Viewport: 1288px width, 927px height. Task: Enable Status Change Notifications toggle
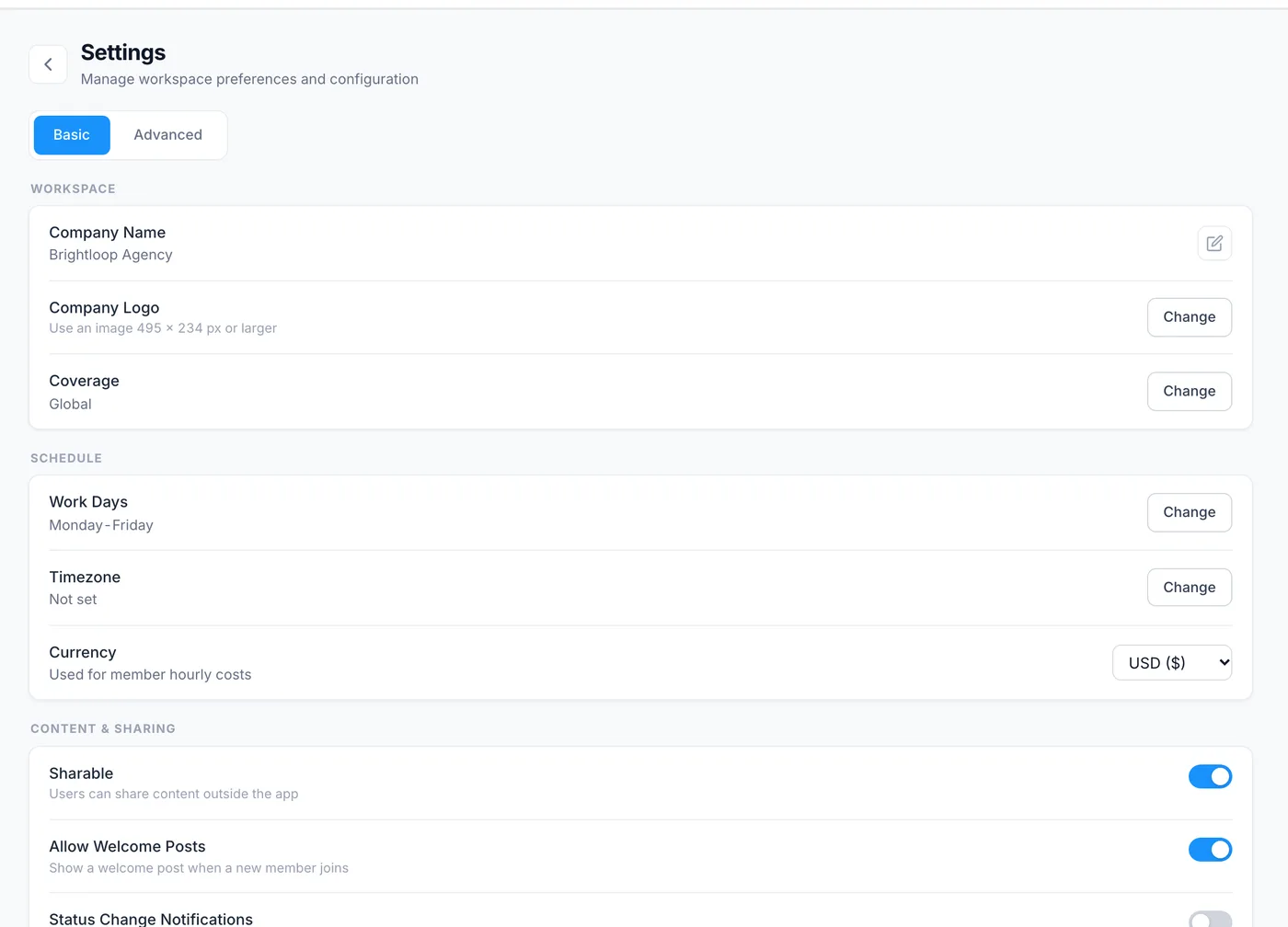pyautogui.click(x=1210, y=920)
